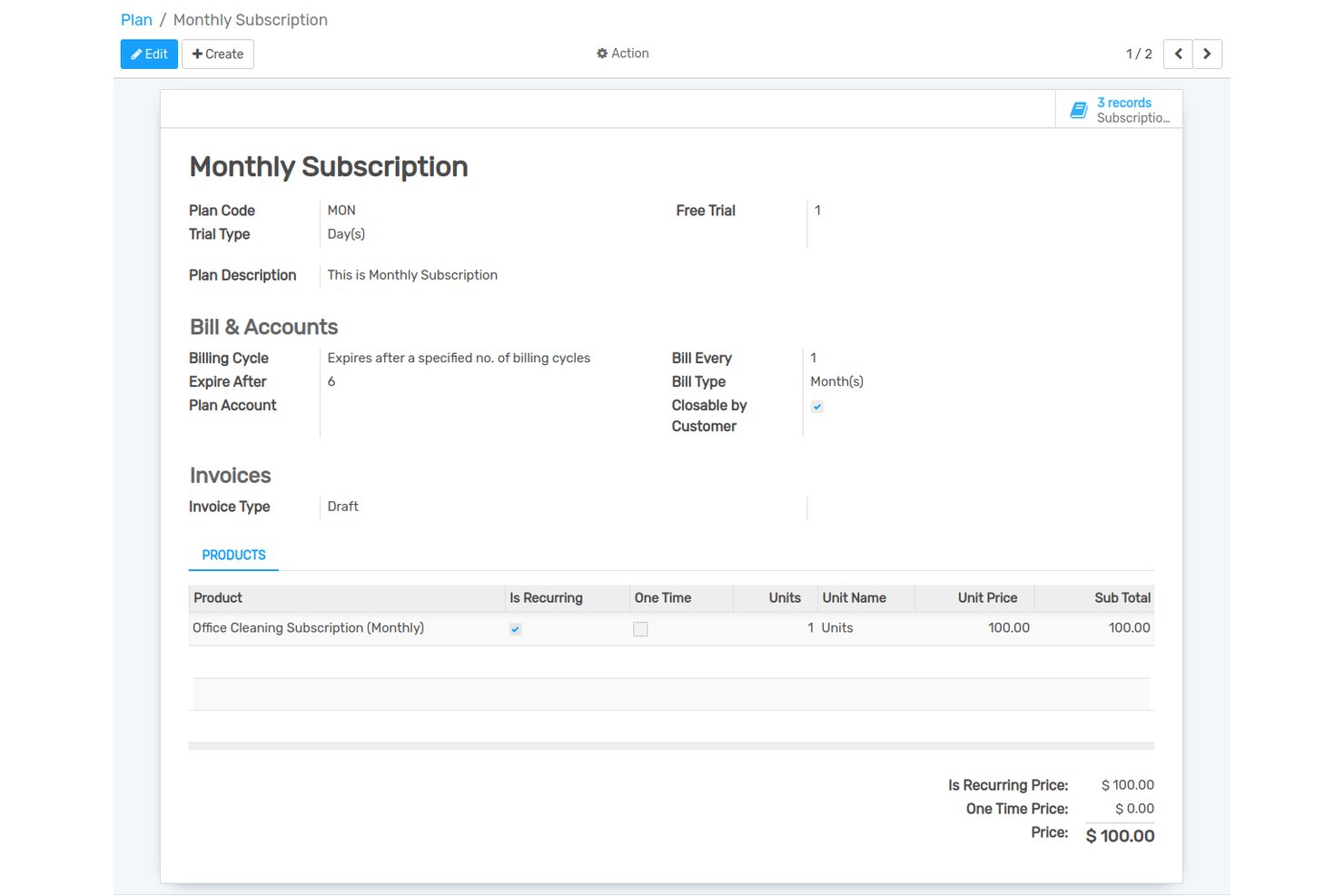
Task: Toggle One Time checkbox for Office Cleaning
Action: pos(640,629)
